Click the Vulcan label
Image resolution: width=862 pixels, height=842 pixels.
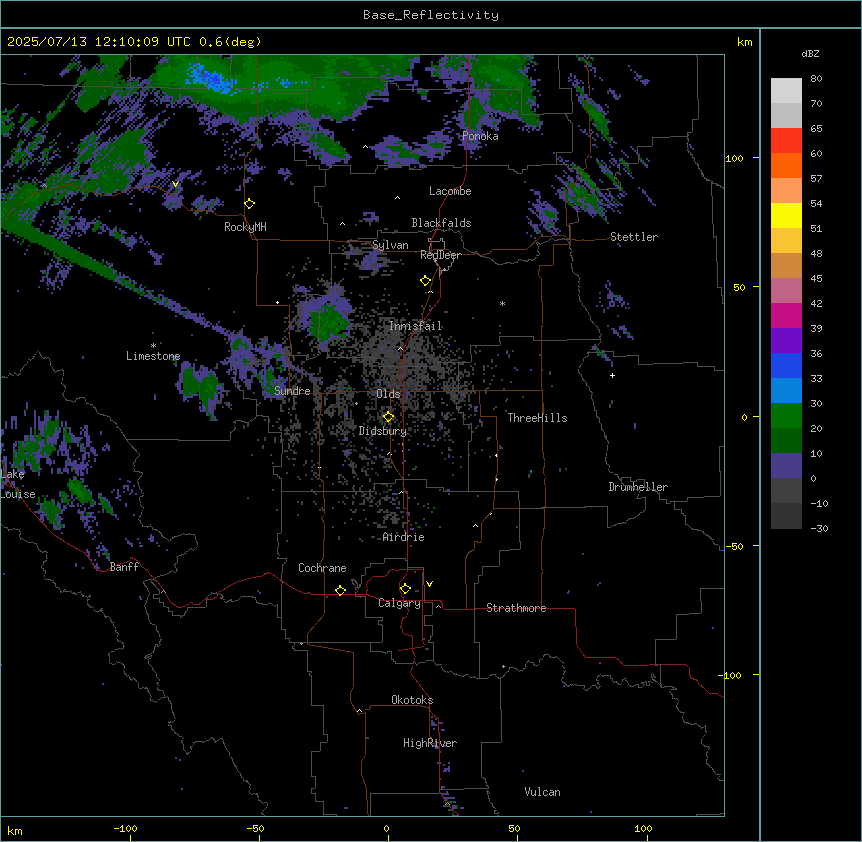[x=543, y=792]
